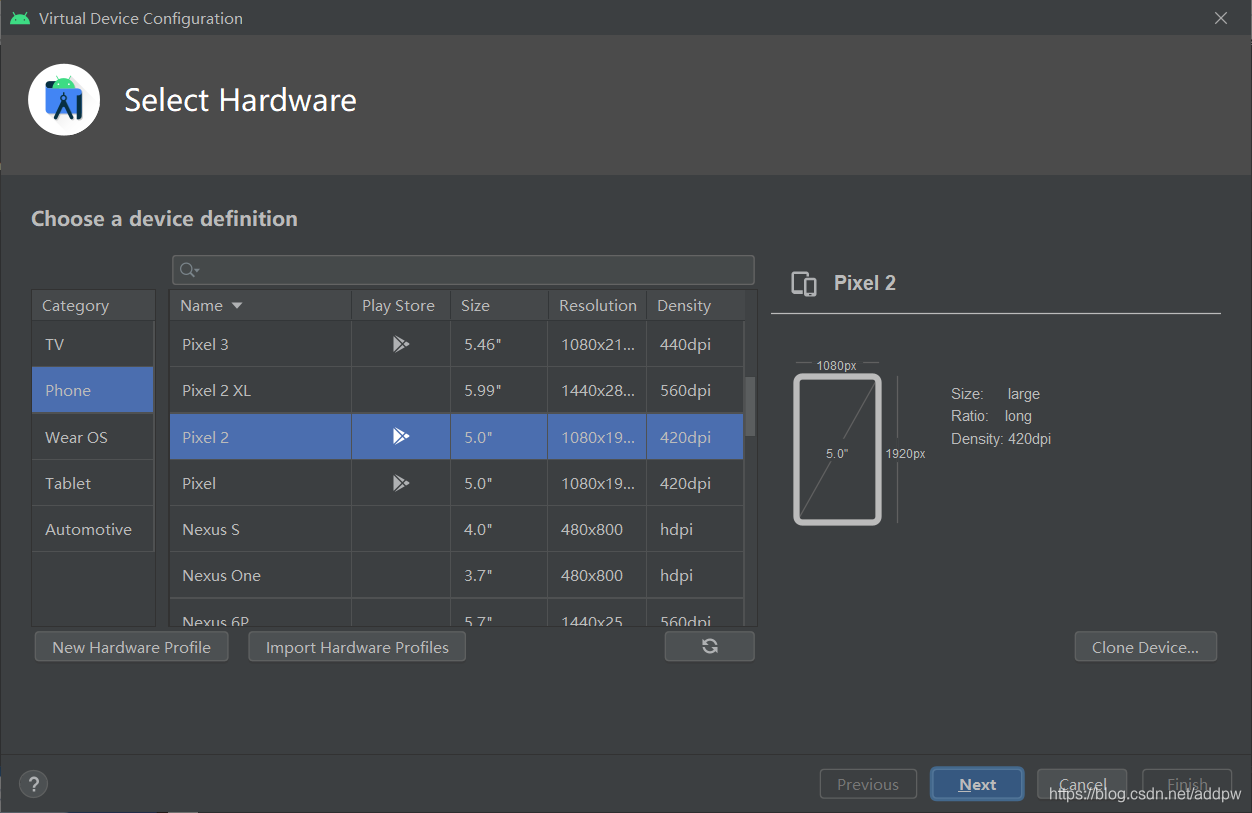Click the Next button
Viewport: 1252px width, 813px height.
[x=977, y=784]
